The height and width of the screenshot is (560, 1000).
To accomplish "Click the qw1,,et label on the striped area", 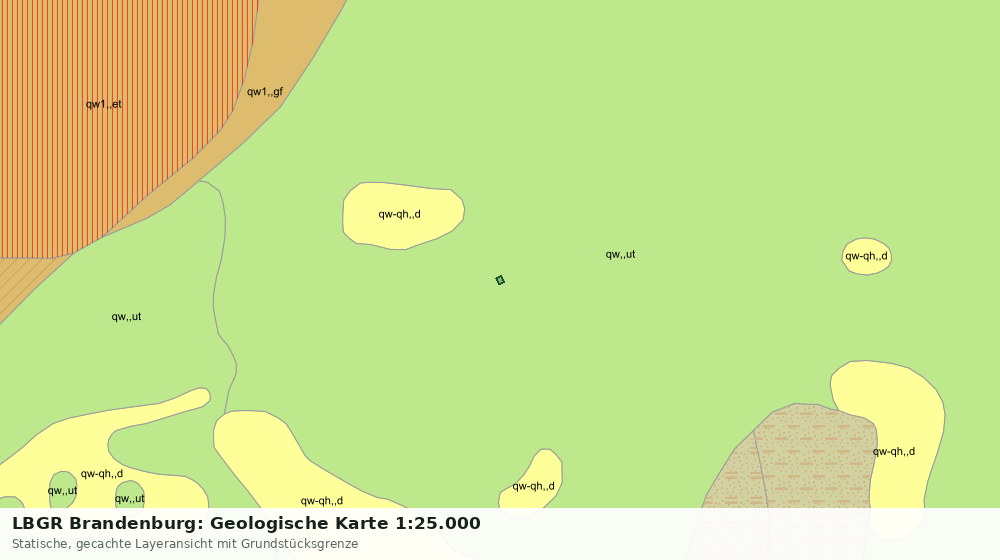I will pyautogui.click(x=103, y=104).
